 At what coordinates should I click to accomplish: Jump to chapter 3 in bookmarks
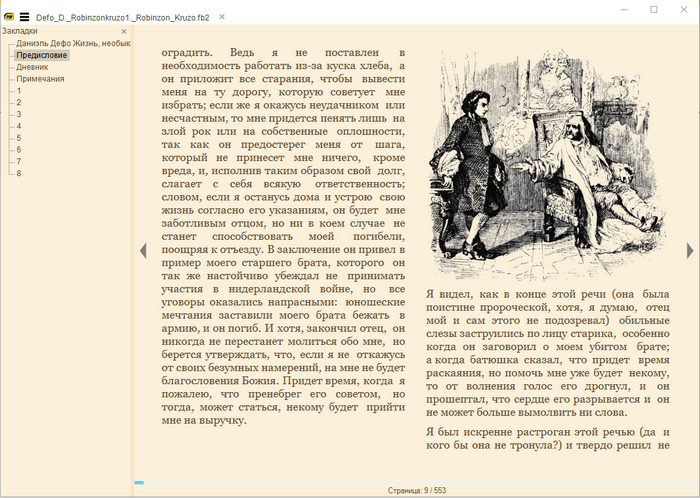(x=19, y=114)
